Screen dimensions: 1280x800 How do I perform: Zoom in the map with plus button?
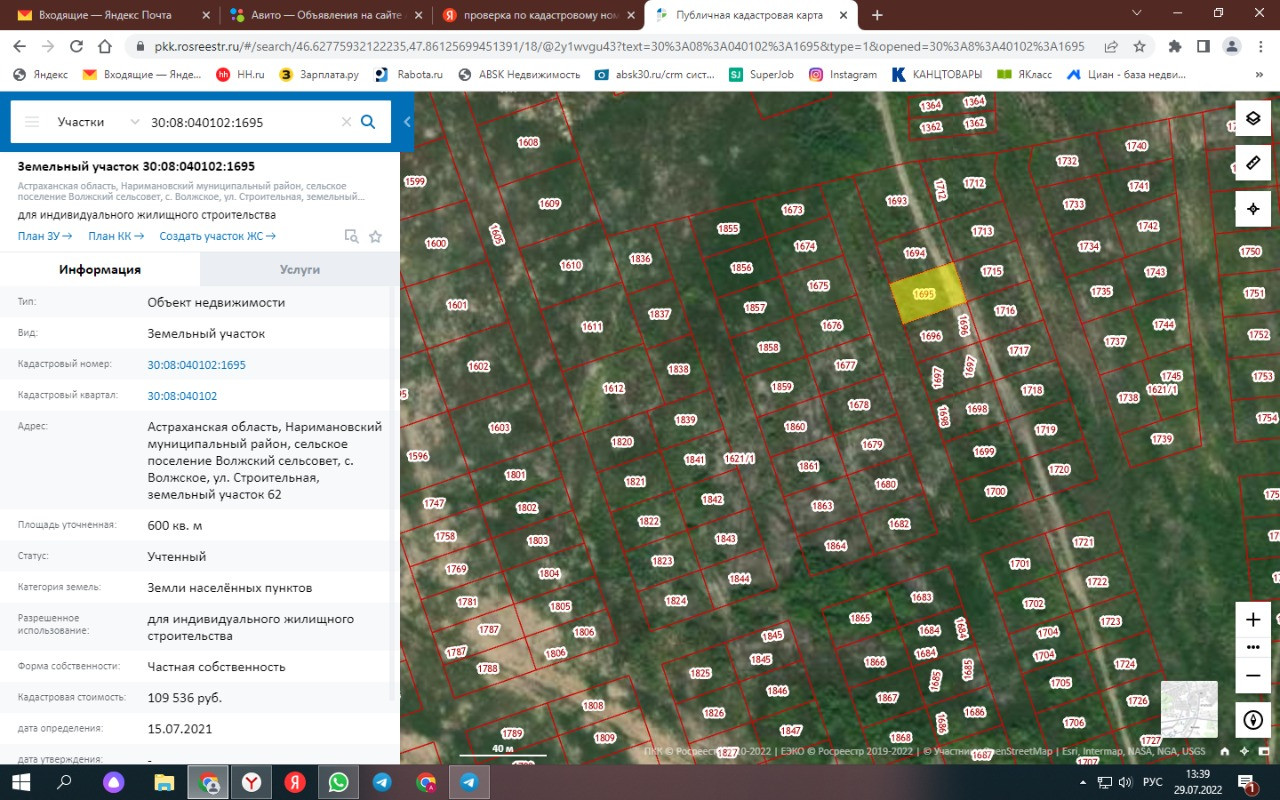click(x=1252, y=620)
